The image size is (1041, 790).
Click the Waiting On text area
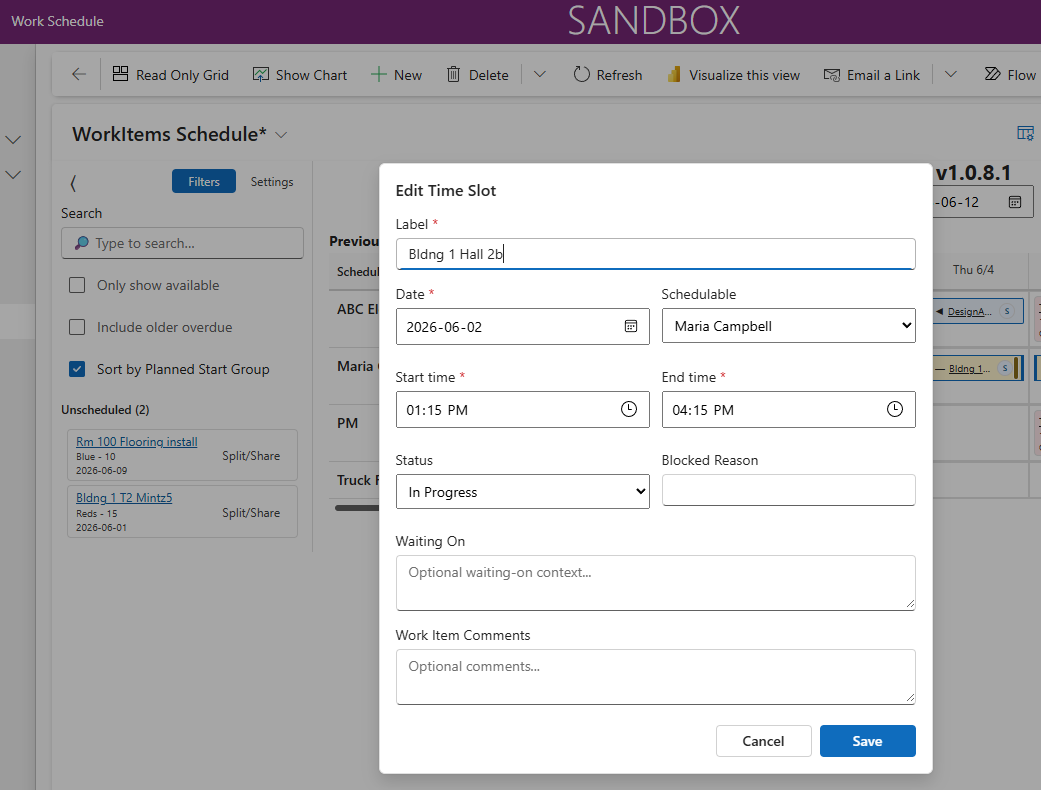(655, 583)
